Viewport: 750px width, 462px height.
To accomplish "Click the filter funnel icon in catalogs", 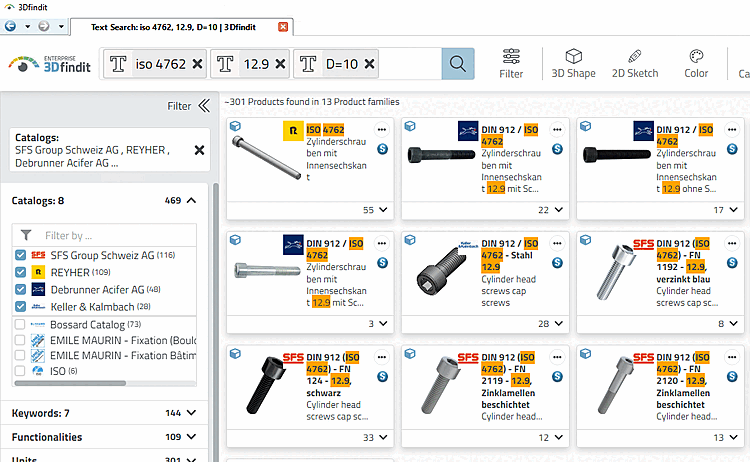I will (x=26, y=235).
